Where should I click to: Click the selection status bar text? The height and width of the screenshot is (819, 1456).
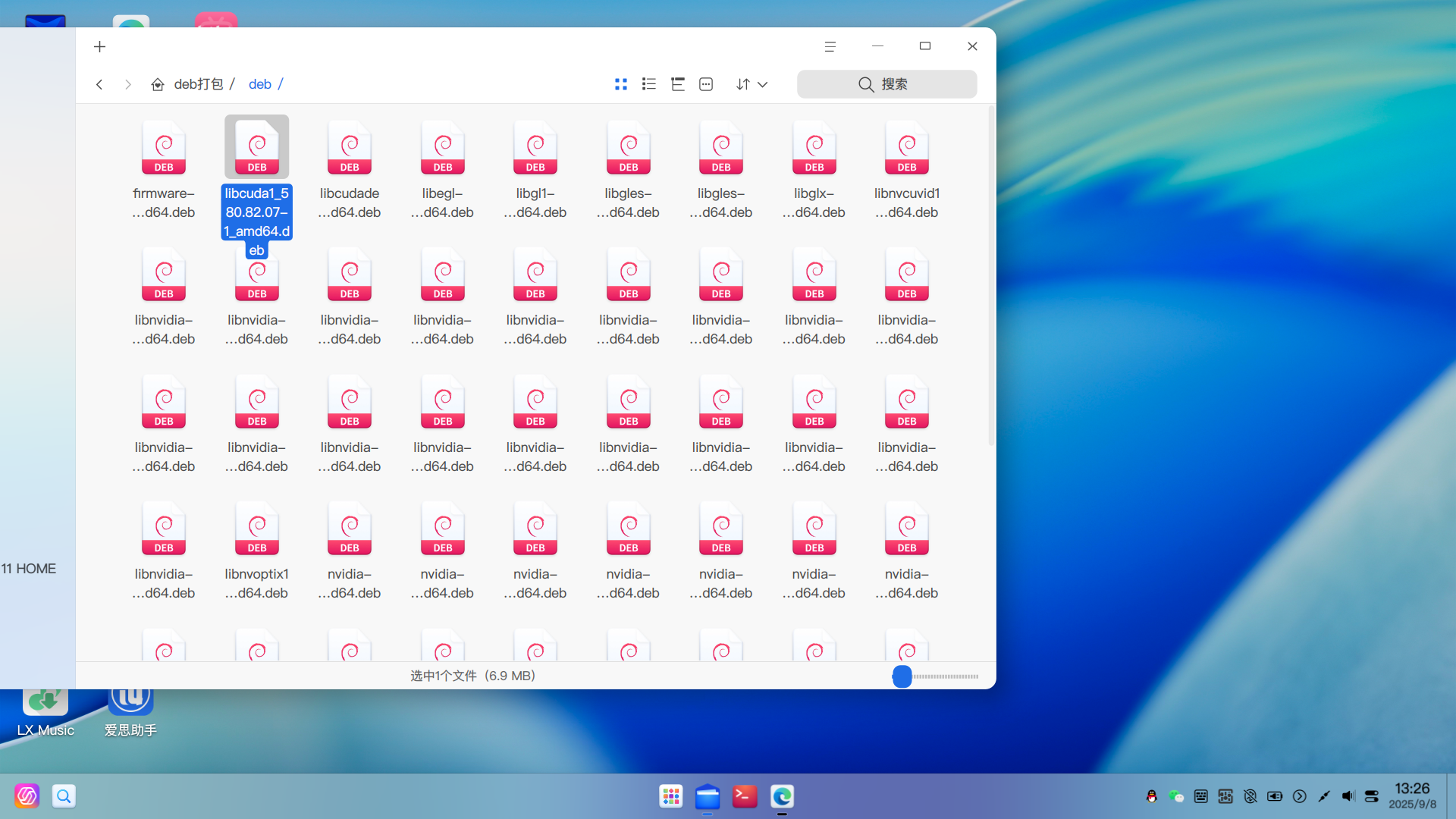pyautogui.click(x=473, y=676)
